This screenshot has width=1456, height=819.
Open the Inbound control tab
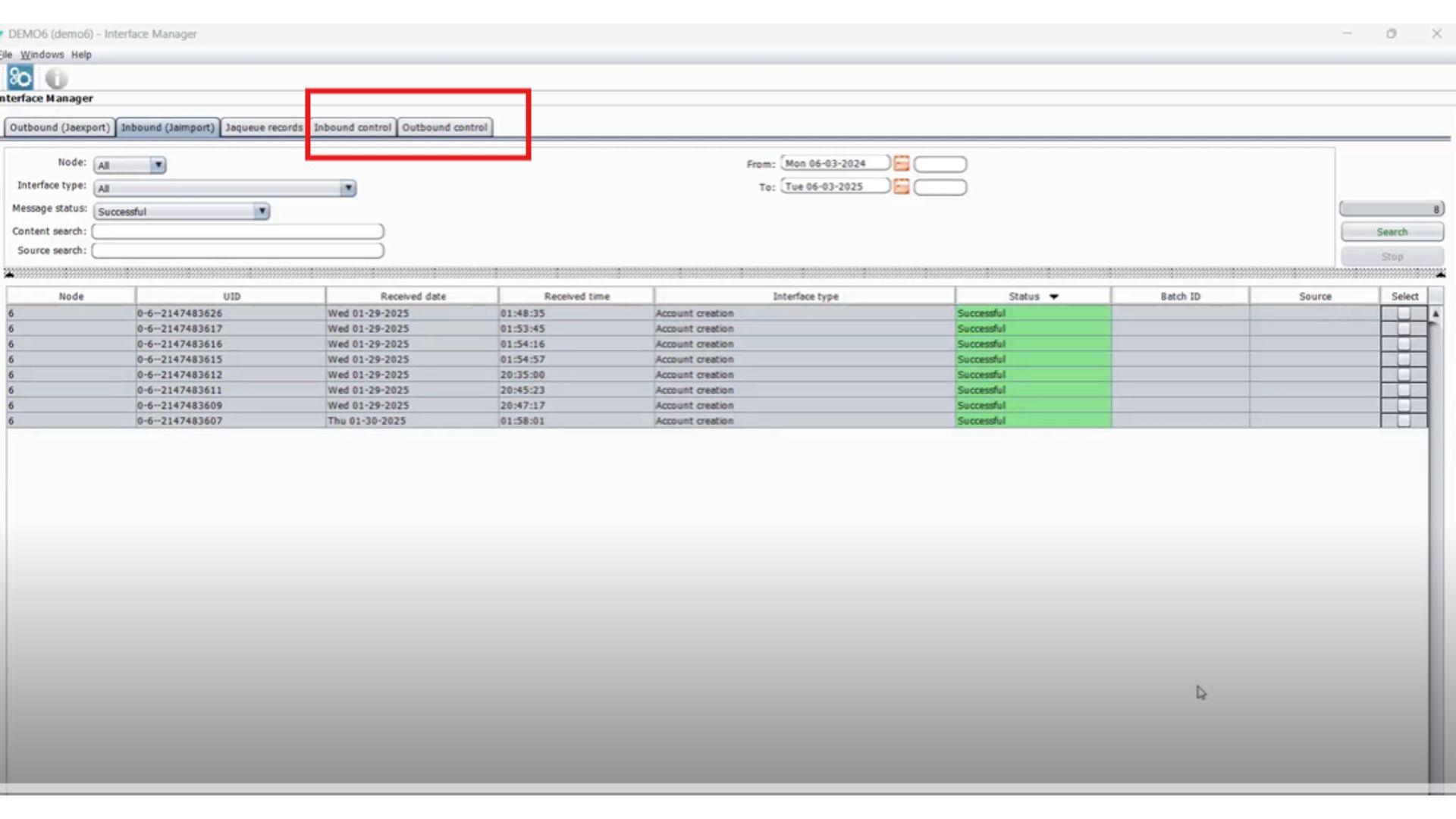click(353, 127)
